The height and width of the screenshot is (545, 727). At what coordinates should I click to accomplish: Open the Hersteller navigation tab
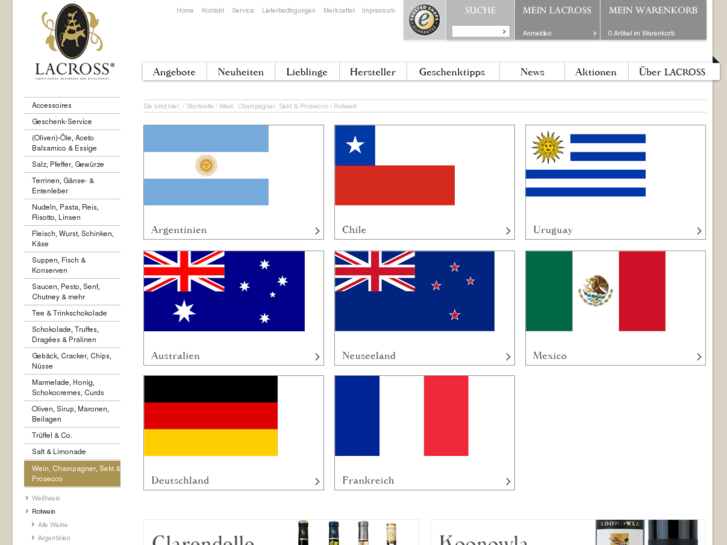coord(373,72)
